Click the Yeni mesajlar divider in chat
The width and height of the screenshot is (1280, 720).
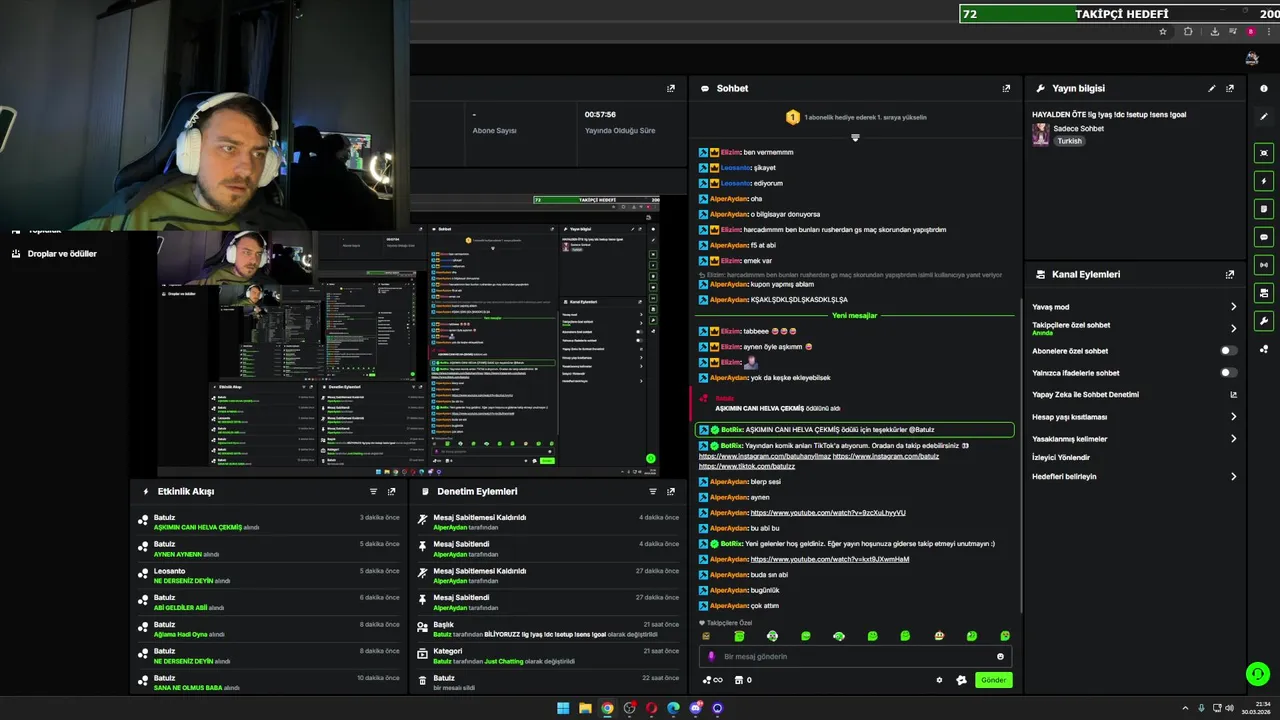854,315
